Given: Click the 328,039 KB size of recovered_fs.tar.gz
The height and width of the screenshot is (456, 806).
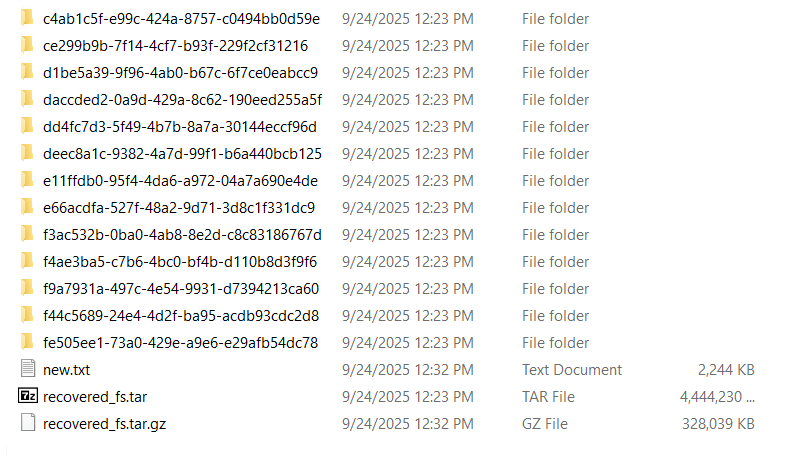Looking at the screenshot, I should [717, 424].
